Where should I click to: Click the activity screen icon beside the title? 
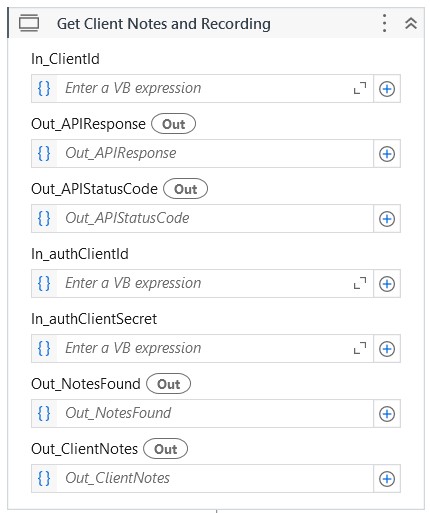tap(29, 23)
